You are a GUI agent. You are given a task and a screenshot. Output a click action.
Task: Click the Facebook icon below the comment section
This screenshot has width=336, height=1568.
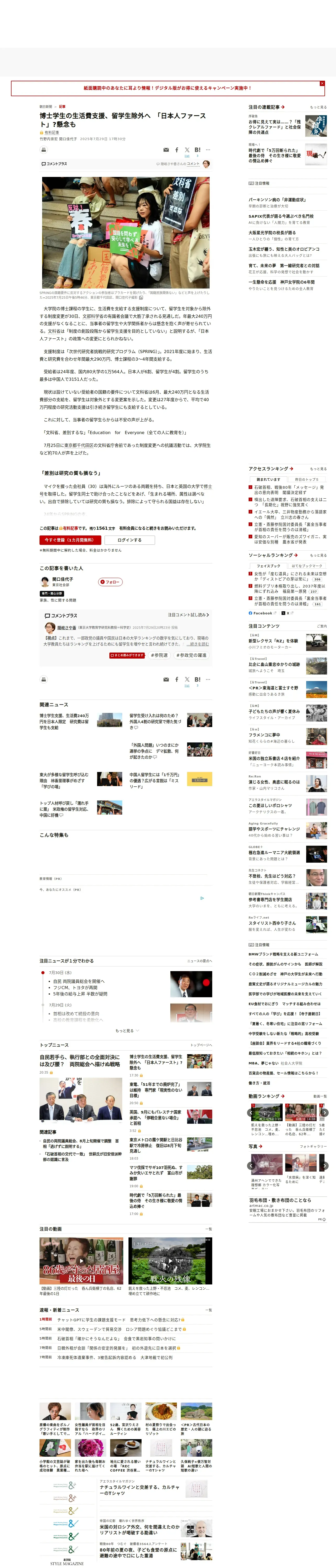point(177,679)
